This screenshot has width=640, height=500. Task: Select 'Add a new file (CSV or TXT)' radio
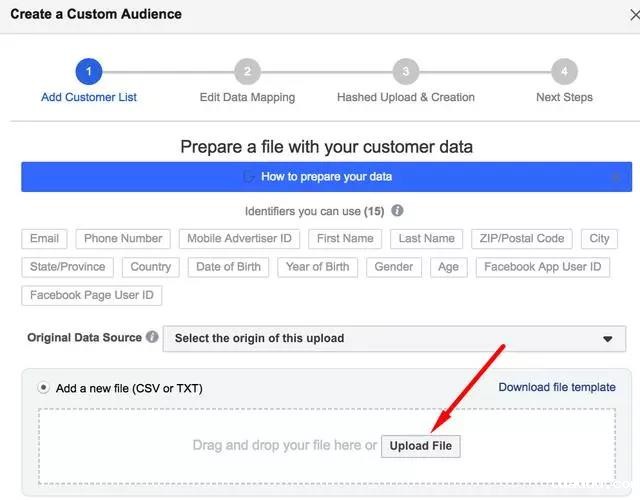43,387
